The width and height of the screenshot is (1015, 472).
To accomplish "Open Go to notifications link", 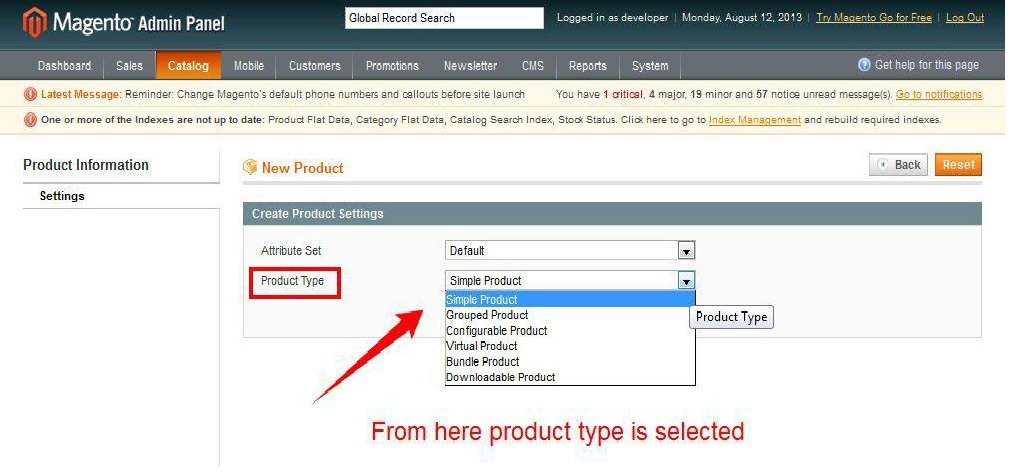I will 939,95.
